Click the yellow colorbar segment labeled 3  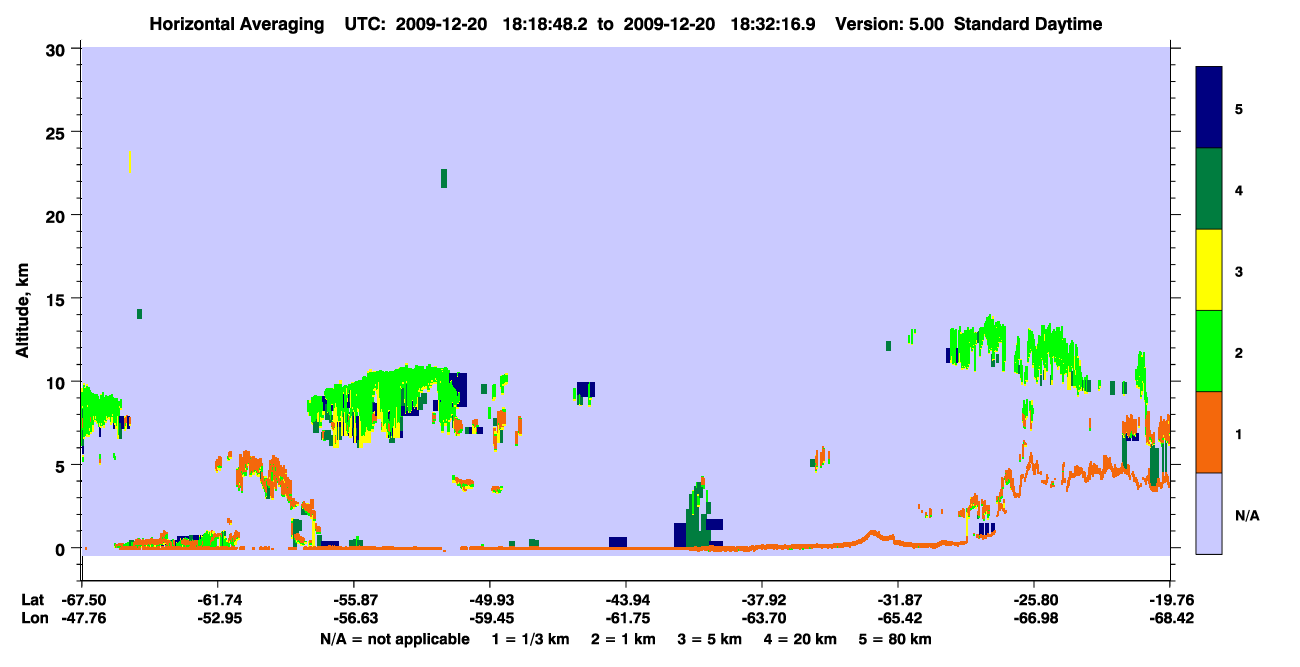pyautogui.click(x=1210, y=270)
